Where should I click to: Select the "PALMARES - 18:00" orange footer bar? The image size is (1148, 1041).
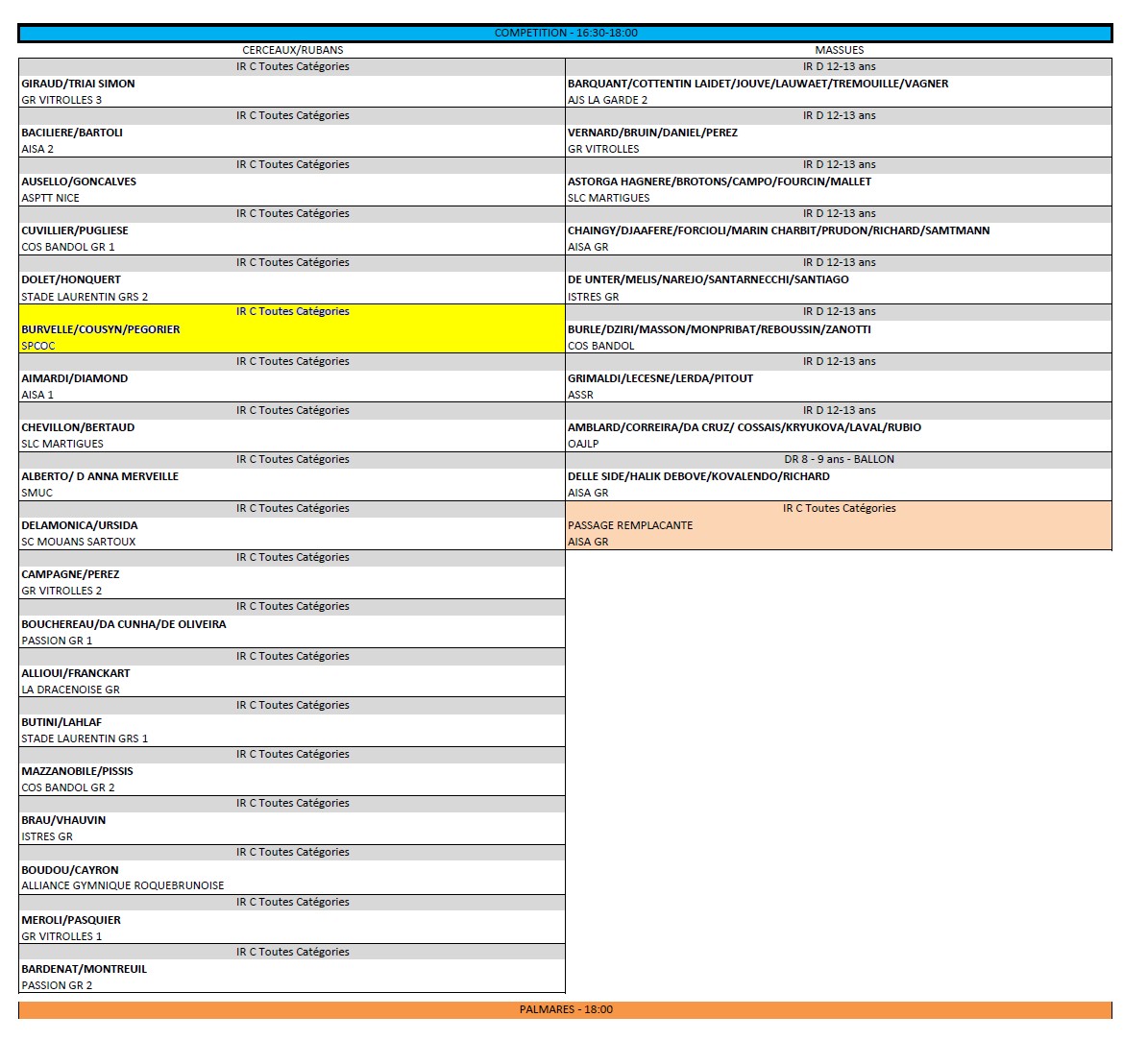coord(565,1009)
